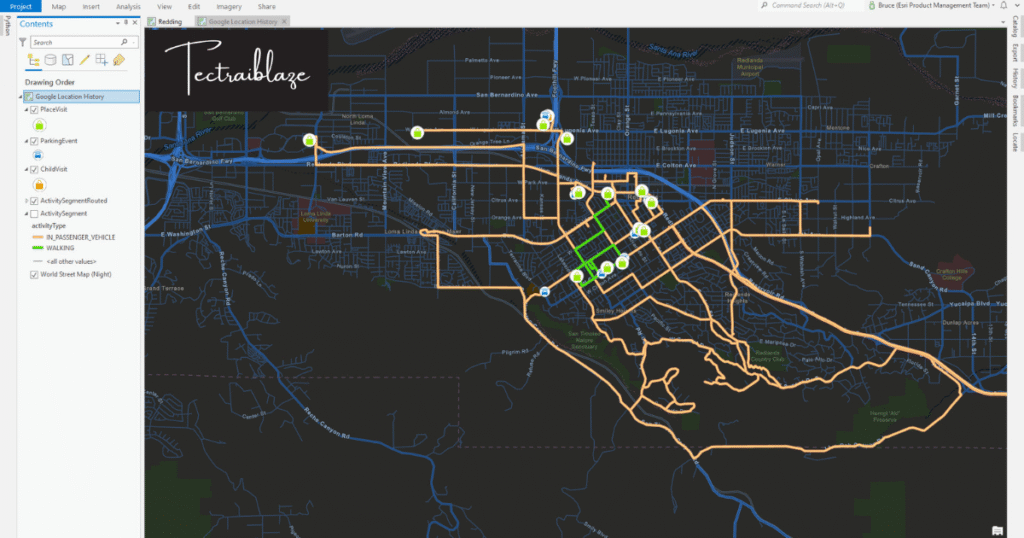The width and height of the screenshot is (1024, 538).
Task: Click the green sign-in status icon beside Bruce
Action: tap(872, 5)
